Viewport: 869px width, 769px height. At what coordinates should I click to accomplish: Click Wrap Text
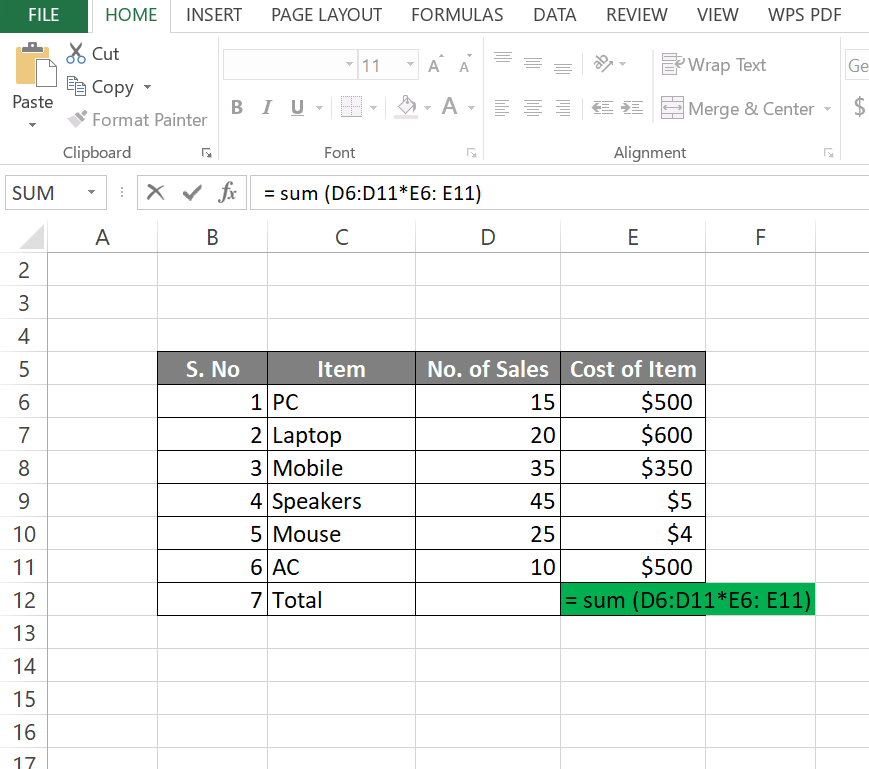click(x=714, y=64)
